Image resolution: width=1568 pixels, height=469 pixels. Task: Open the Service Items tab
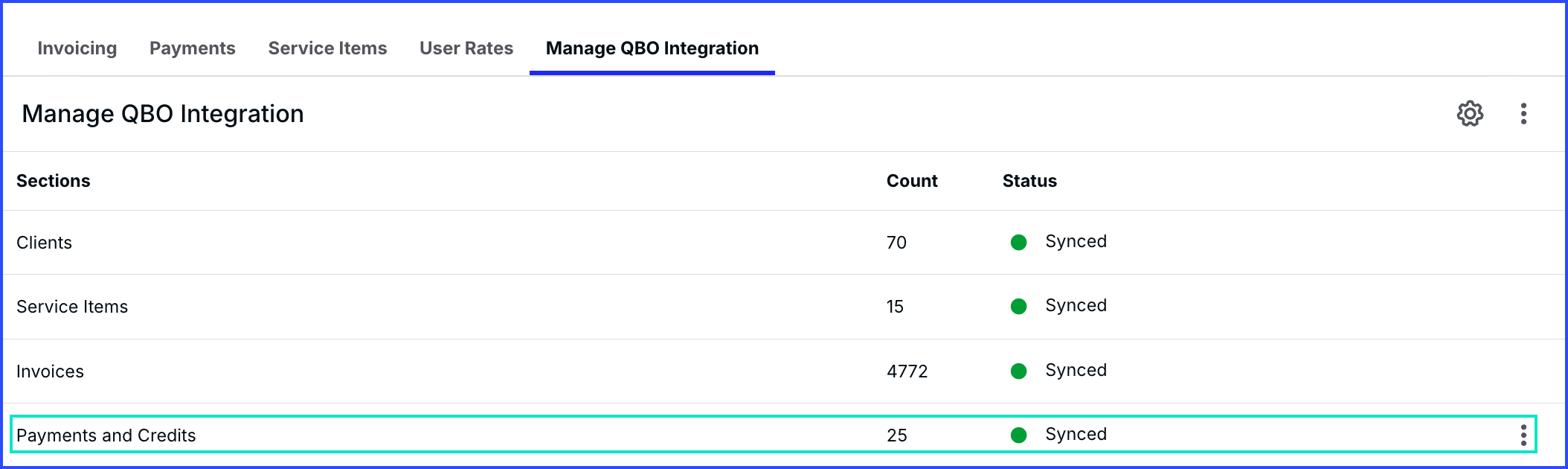327,48
